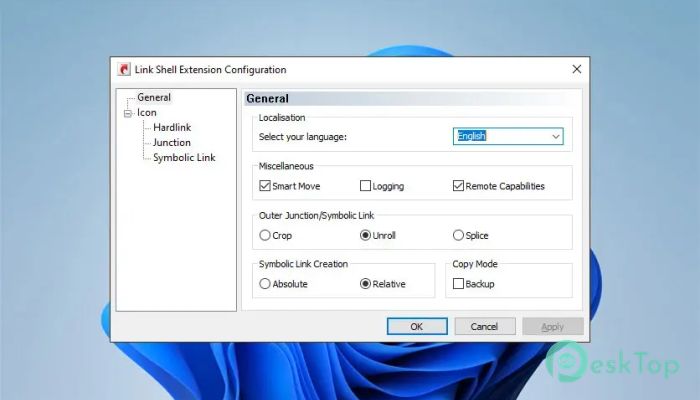
Task: Click the General panel heading
Action: tap(267, 99)
